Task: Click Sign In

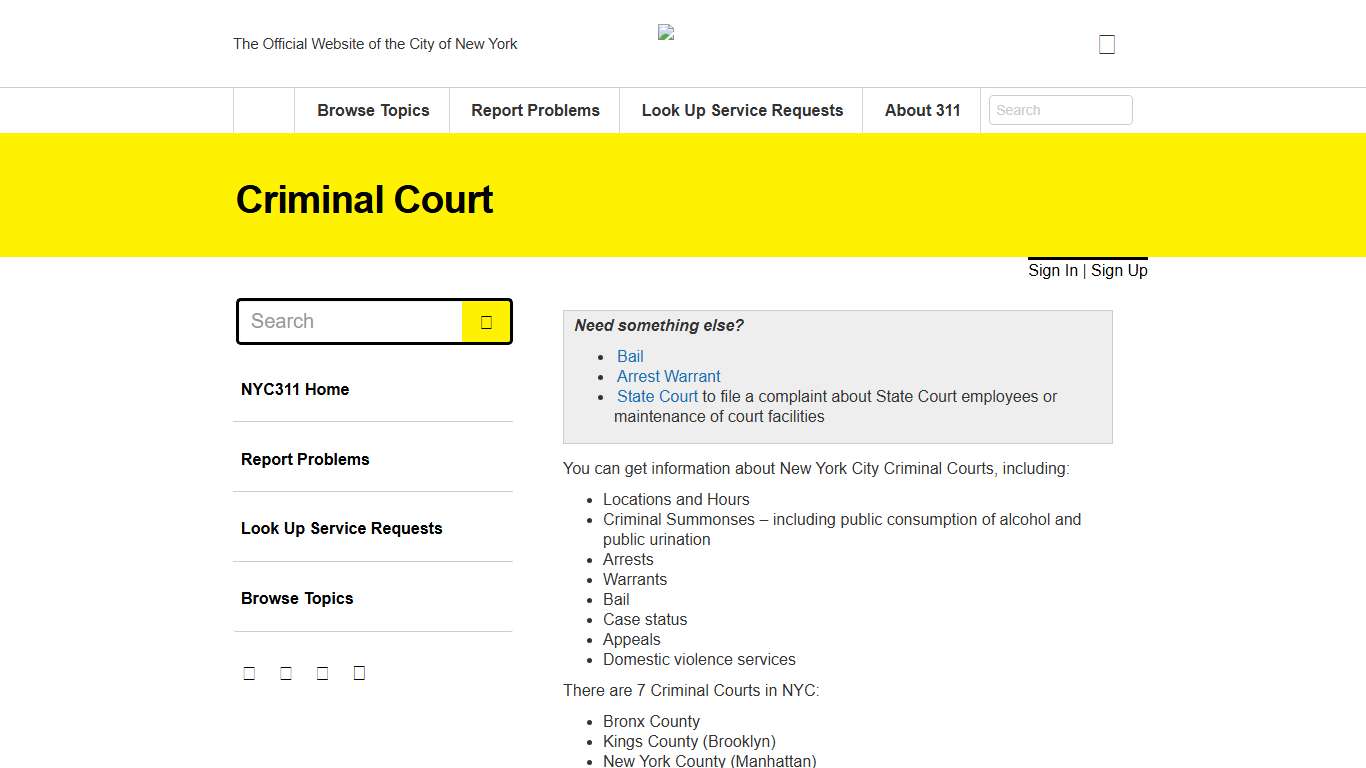Action: point(1052,270)
